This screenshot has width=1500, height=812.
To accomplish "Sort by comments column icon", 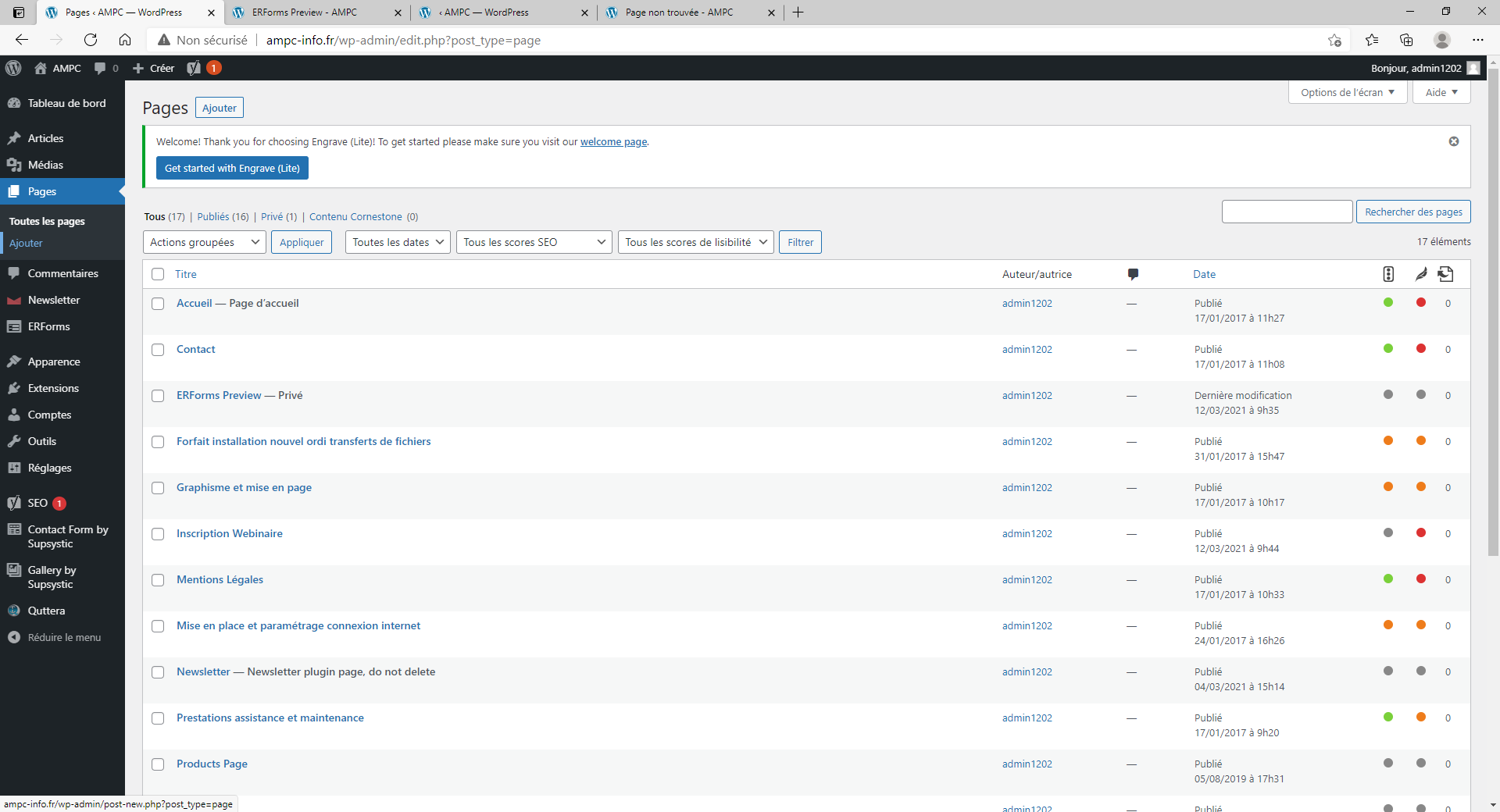I will pos(1133,274).
